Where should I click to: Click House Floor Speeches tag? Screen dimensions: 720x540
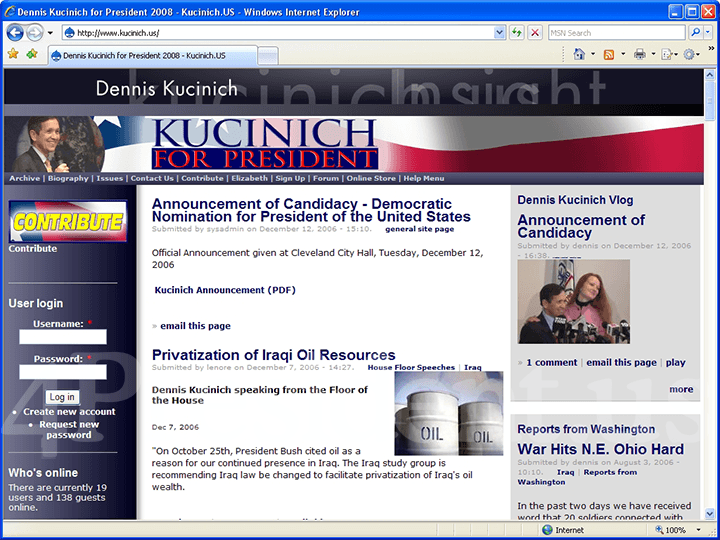click(x=411, y=367)
